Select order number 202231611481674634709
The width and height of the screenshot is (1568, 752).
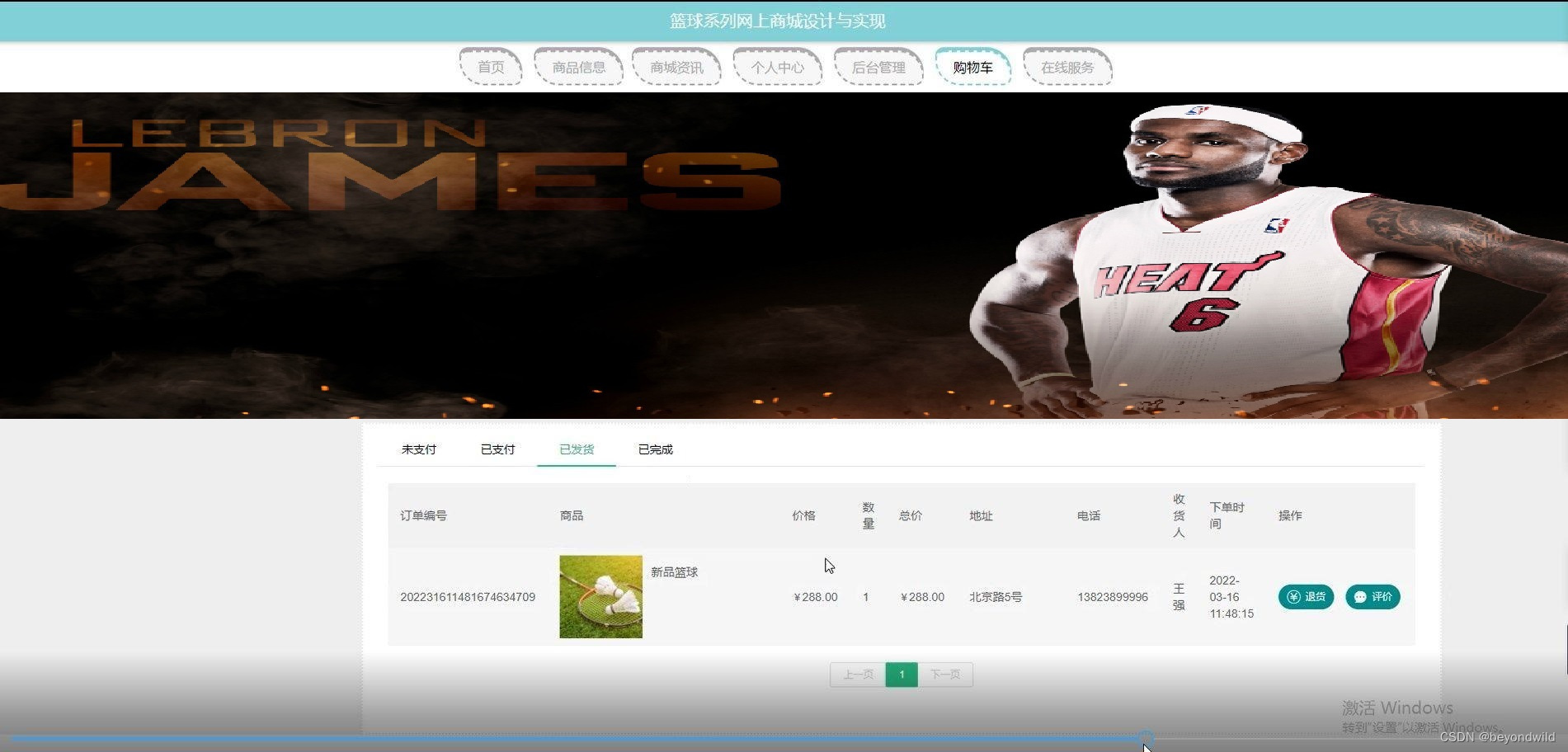click(468, 597)
